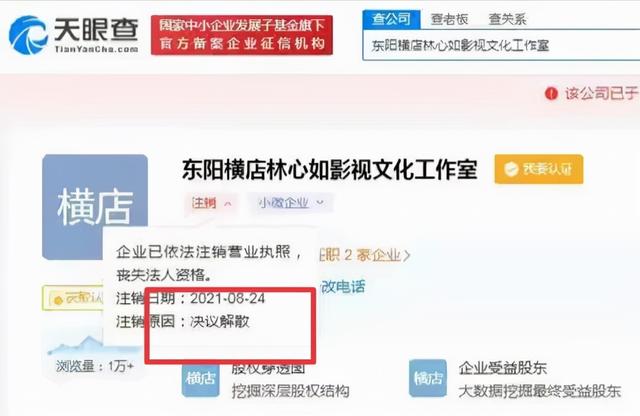This screenshot has height=416, width=640.
Task: Switch to the 查公司 tab
Action: pyautogui.click(x=391, y=19)
